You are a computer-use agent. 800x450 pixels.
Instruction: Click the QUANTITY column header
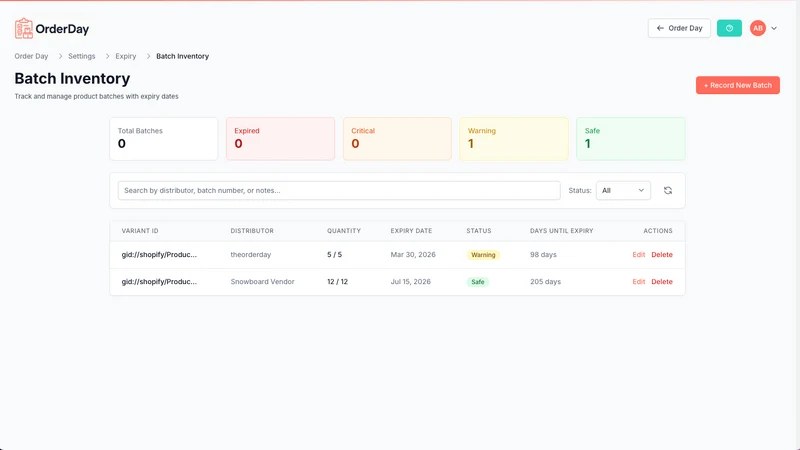[x=344, y=231]
